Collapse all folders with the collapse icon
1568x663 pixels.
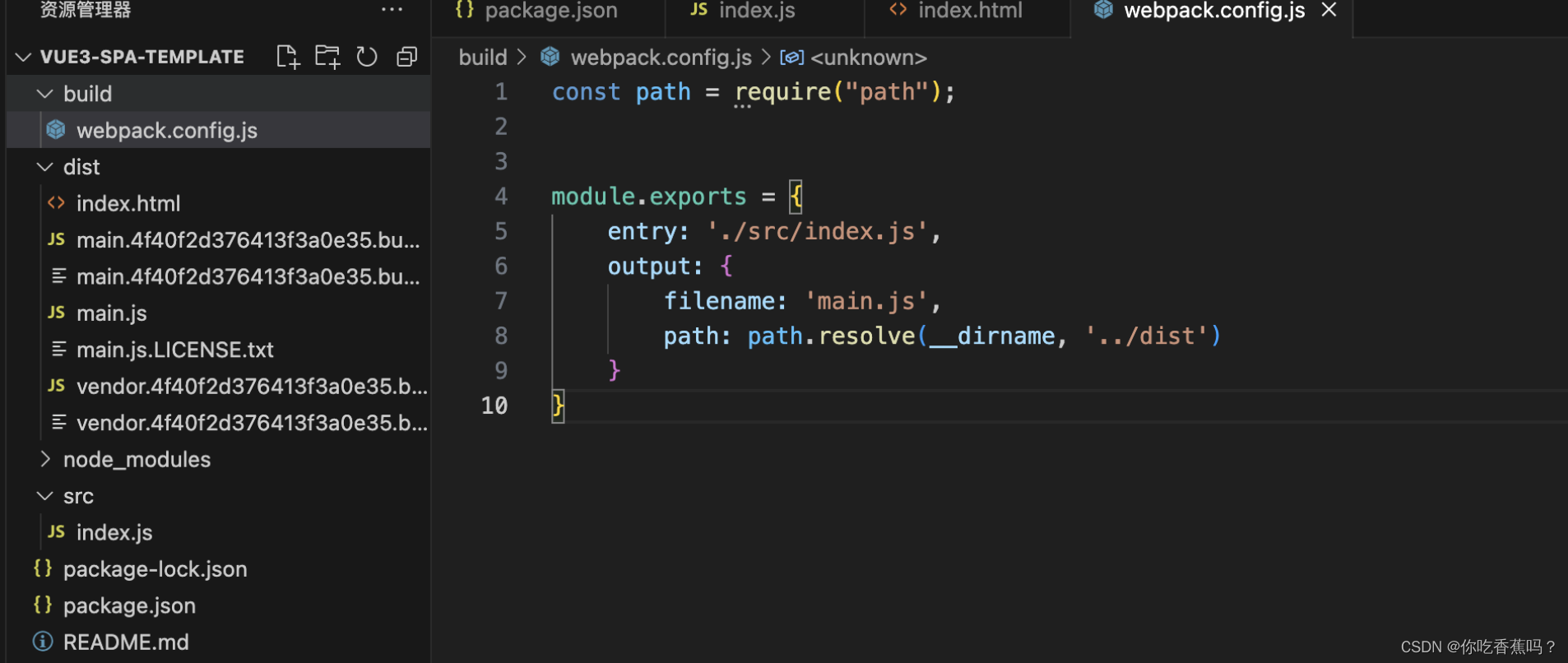point(407,57)
